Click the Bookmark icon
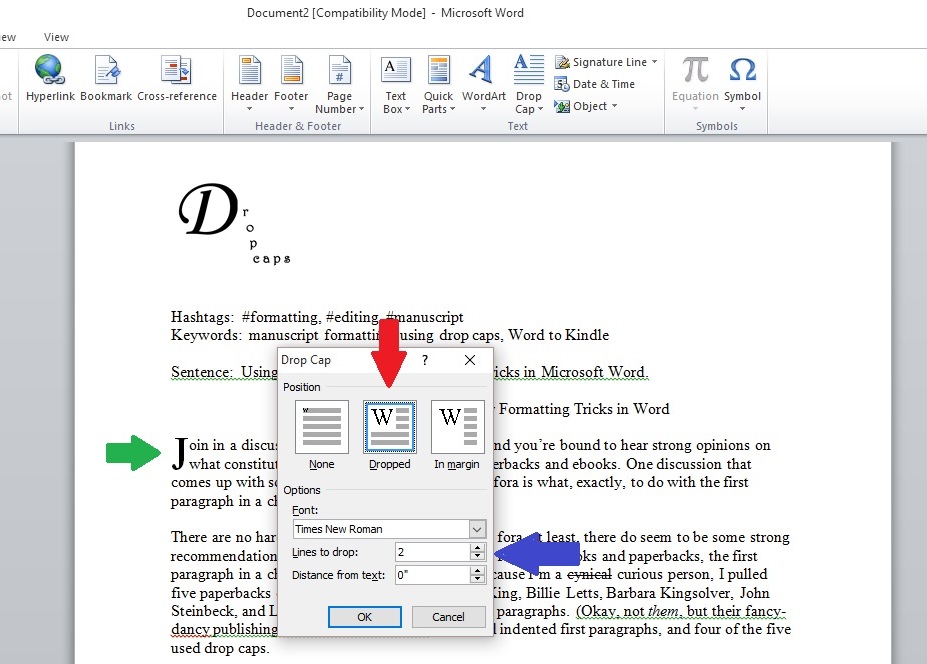 [x=106, y=77]
